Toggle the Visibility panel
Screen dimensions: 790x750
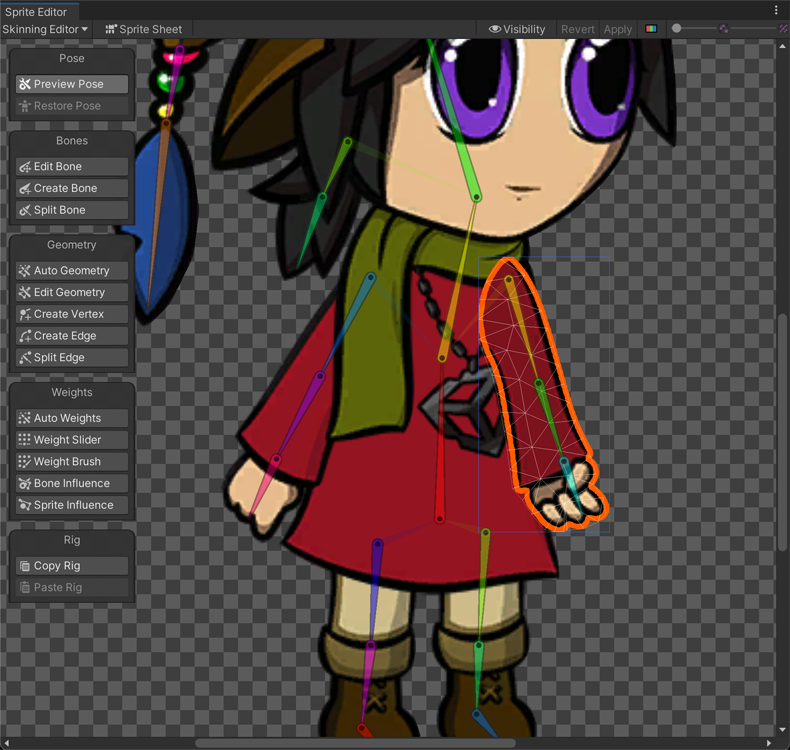516,29
